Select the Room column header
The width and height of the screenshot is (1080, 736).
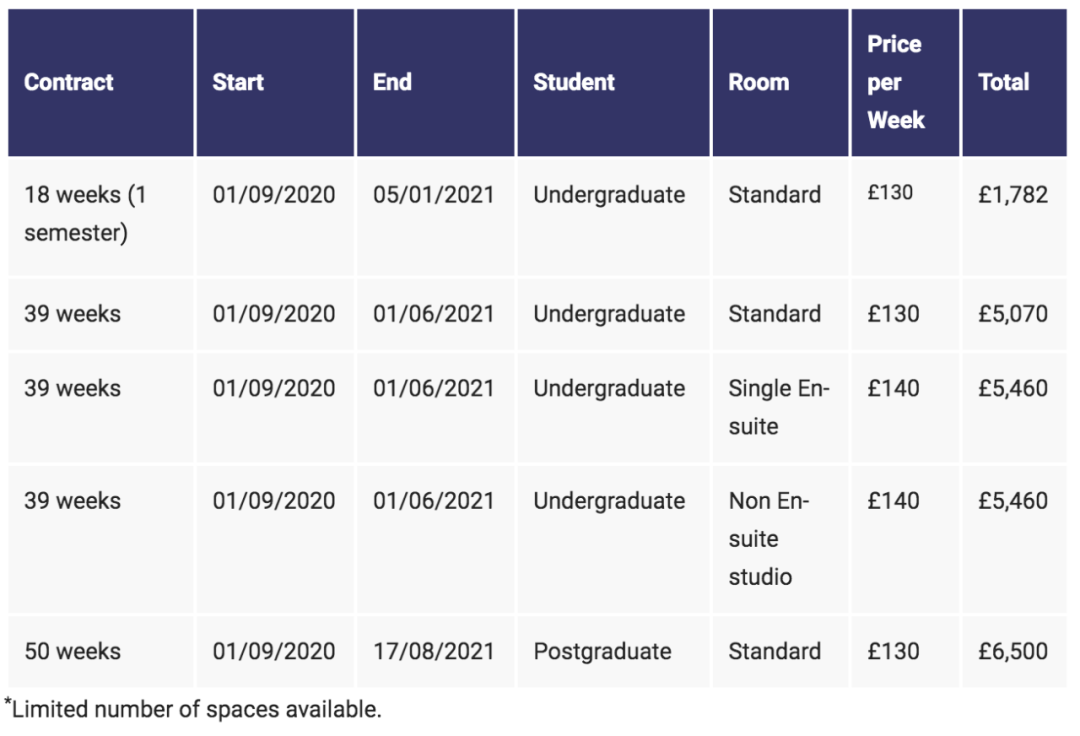pyautogui.click(x=758, y=82)
